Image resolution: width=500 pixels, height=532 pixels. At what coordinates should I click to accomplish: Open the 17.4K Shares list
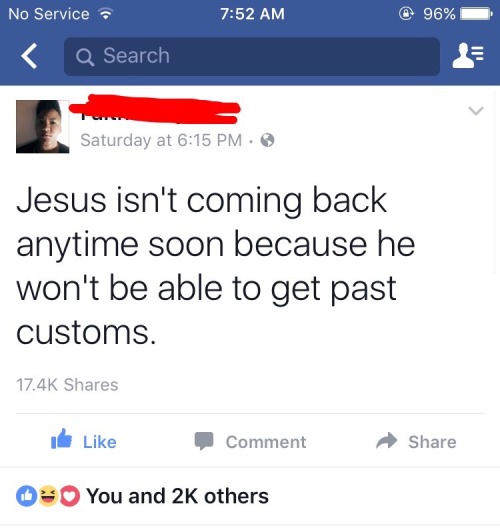[67, 385]
